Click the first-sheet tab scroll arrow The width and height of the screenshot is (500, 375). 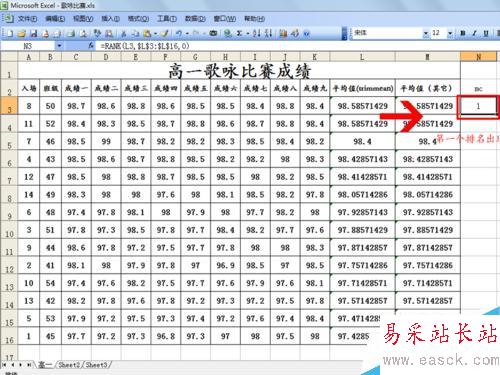coord(4,365)
